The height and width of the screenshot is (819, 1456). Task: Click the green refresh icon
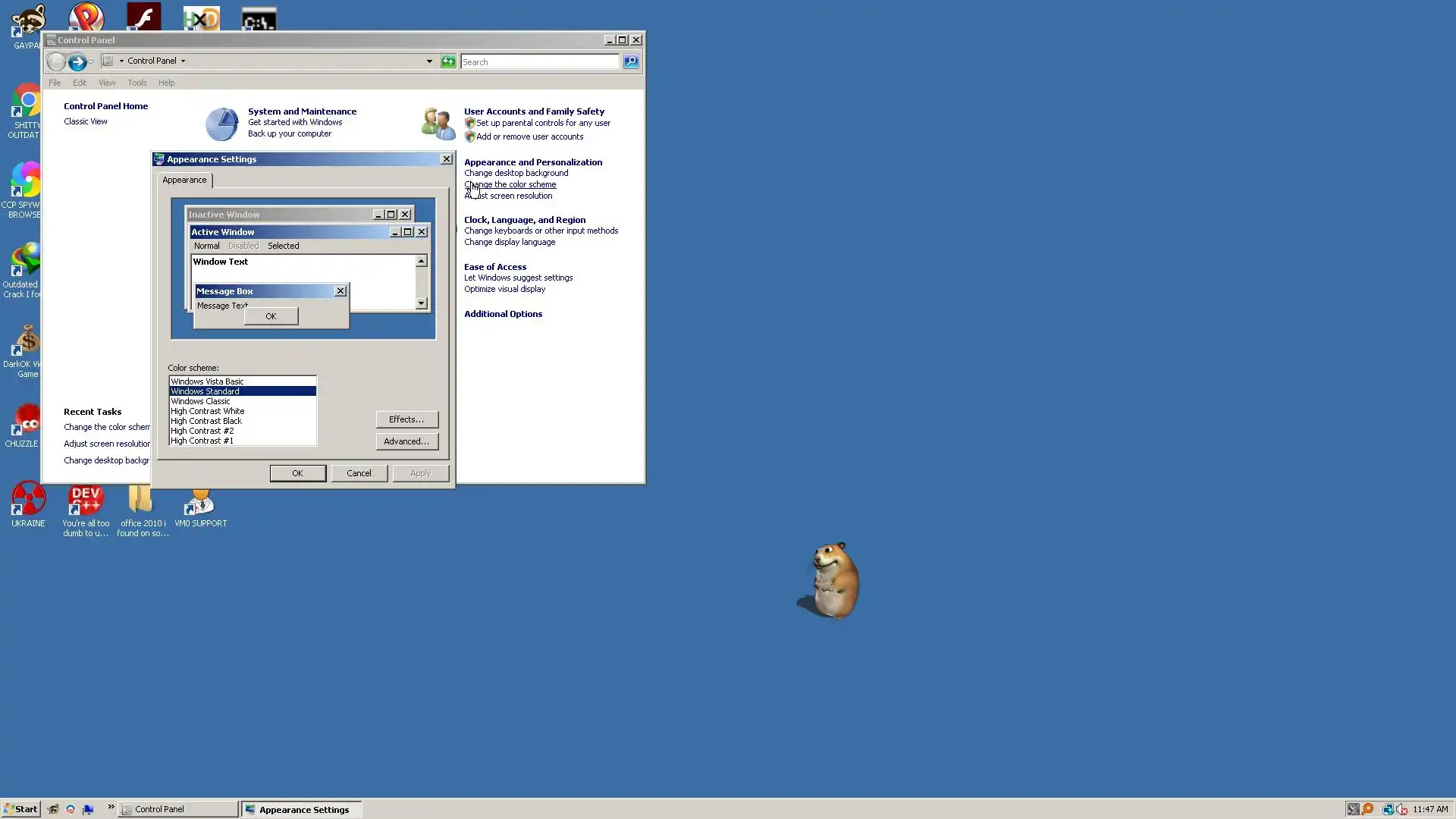point(448,61)
